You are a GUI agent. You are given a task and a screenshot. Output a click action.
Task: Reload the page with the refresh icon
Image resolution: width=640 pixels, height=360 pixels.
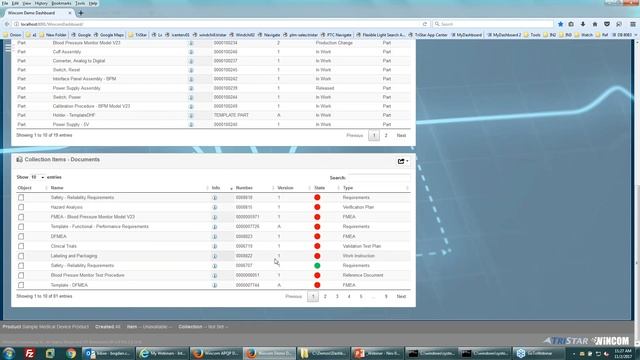click(424, 24)
